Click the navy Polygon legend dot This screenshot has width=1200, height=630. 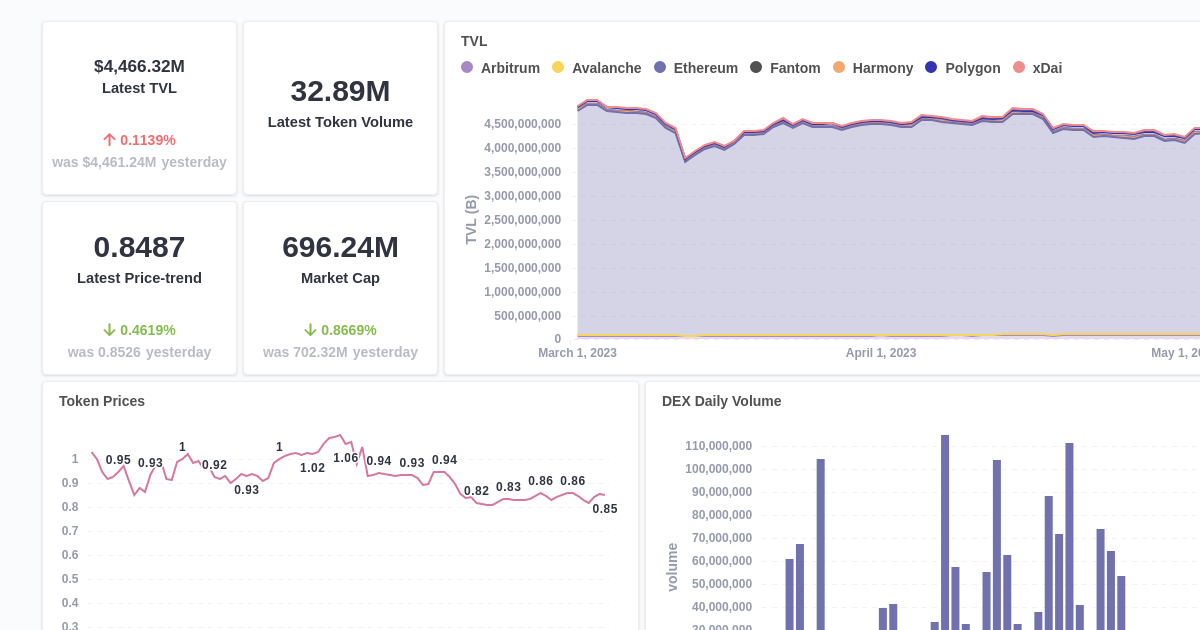pos(931,68)
